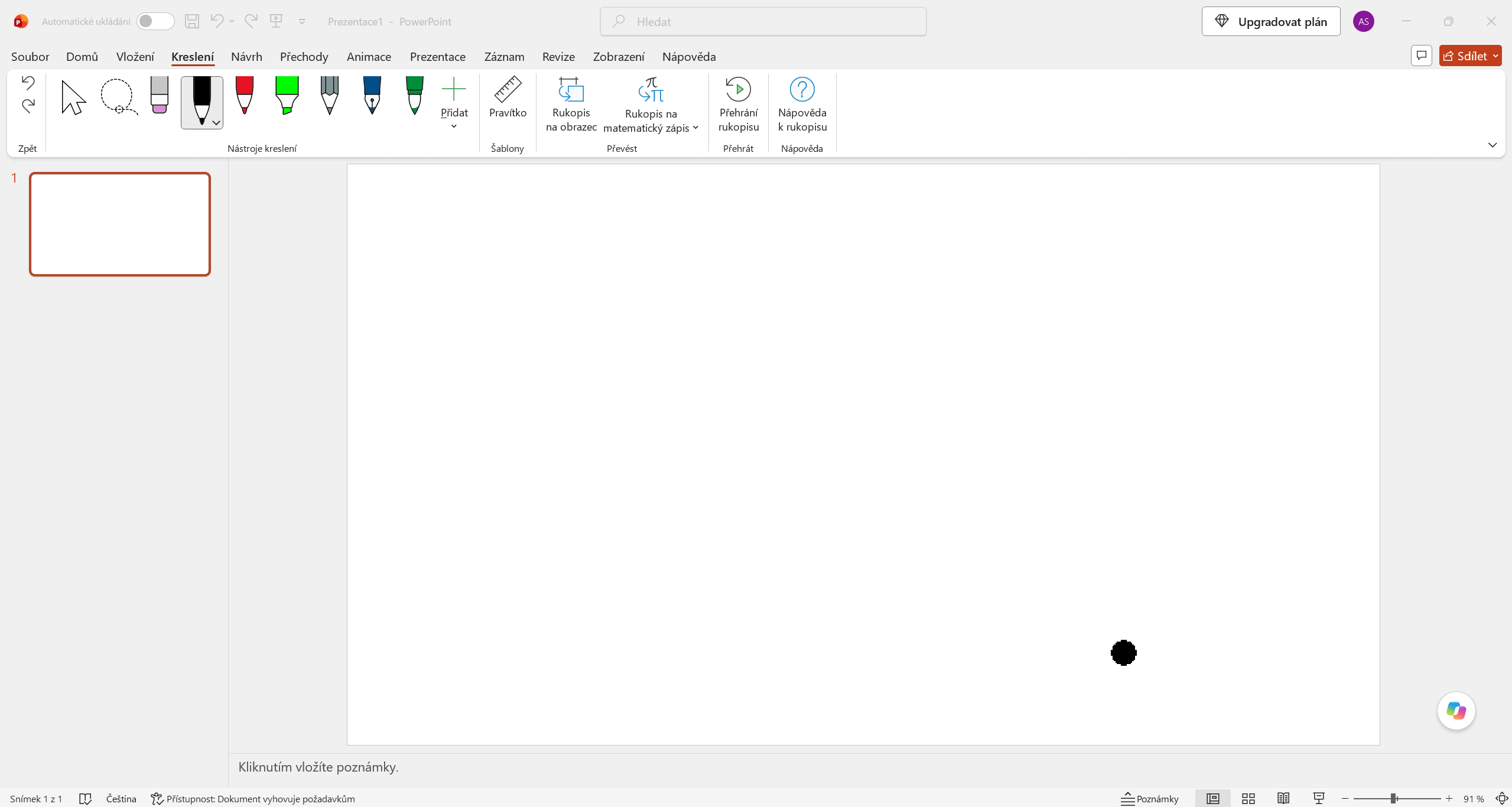Viewport: 1512px width, 807px height.
Task: Click the Redo arrow in the Zpět group
Action: pos(28,106)
